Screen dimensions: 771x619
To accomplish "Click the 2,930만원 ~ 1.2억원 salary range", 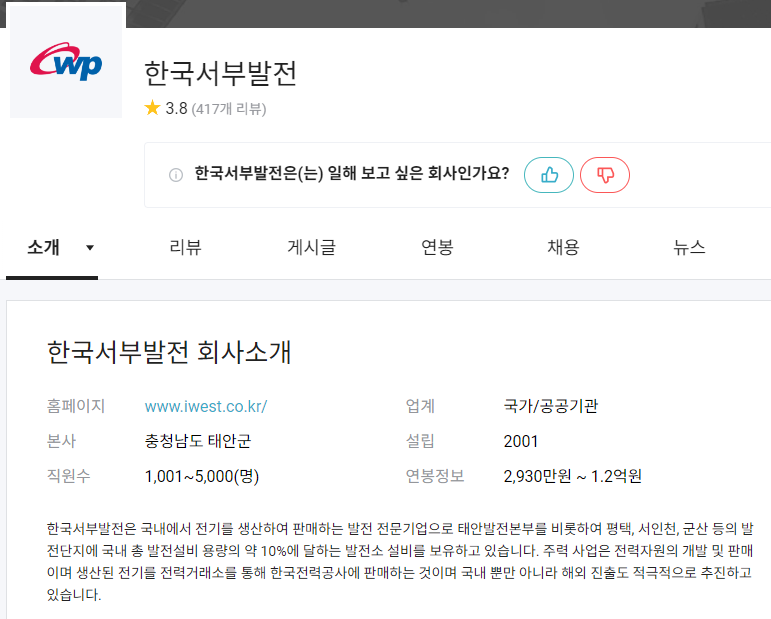I will pos(572,476).
